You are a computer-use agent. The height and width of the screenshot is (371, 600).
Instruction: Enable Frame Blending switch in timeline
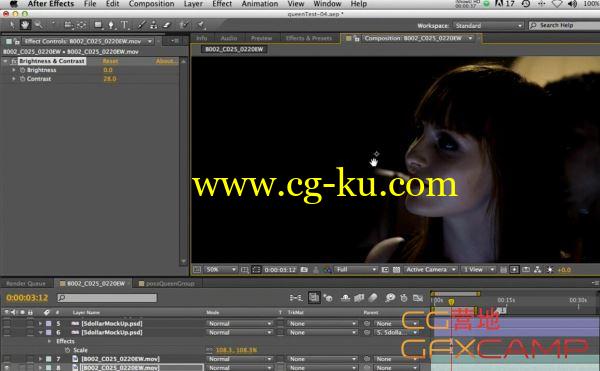pyautogui.click(x=359, y=298)
